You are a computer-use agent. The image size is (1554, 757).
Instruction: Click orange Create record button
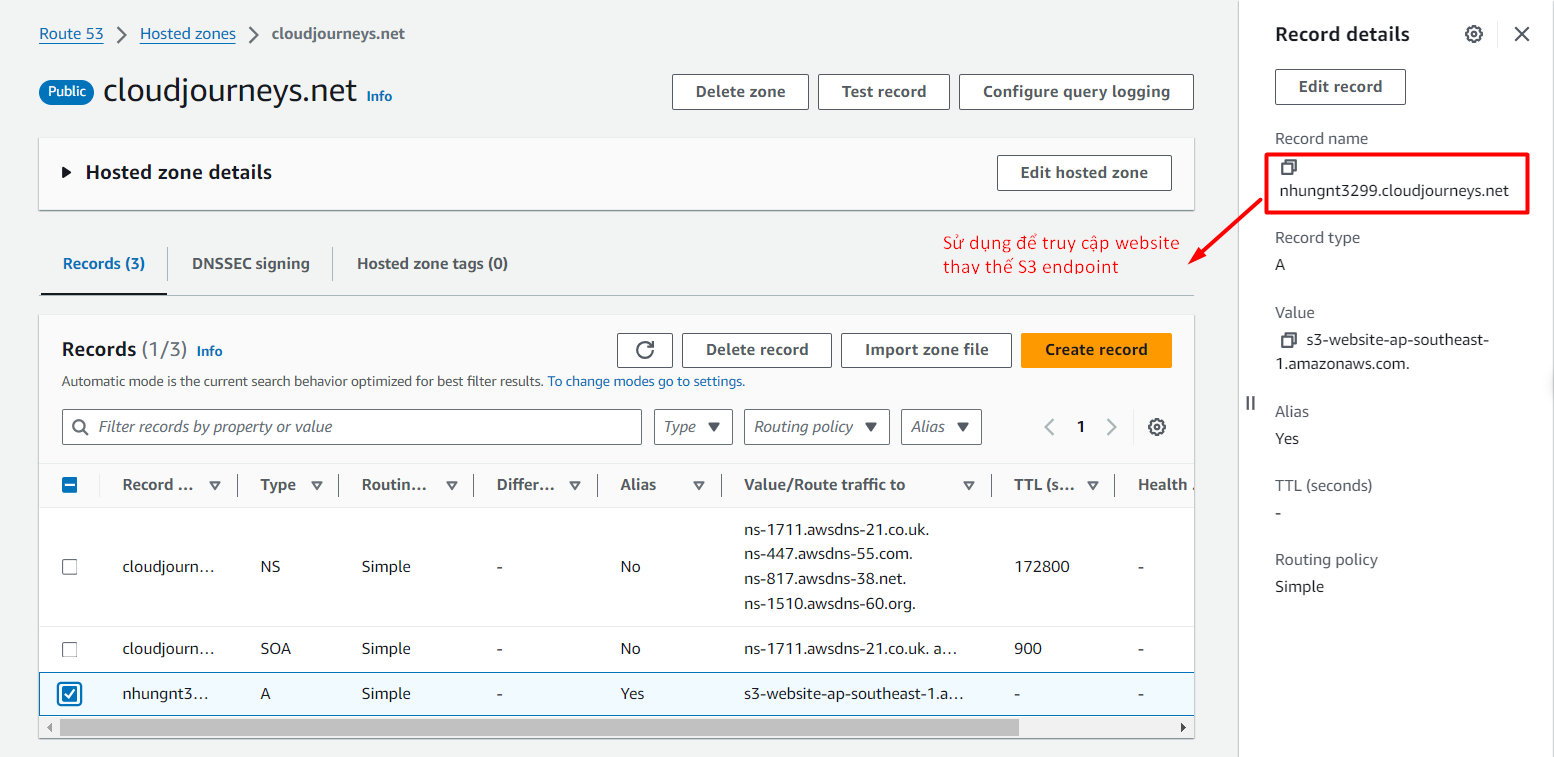pyautogui.click(x=1096, y=350)
